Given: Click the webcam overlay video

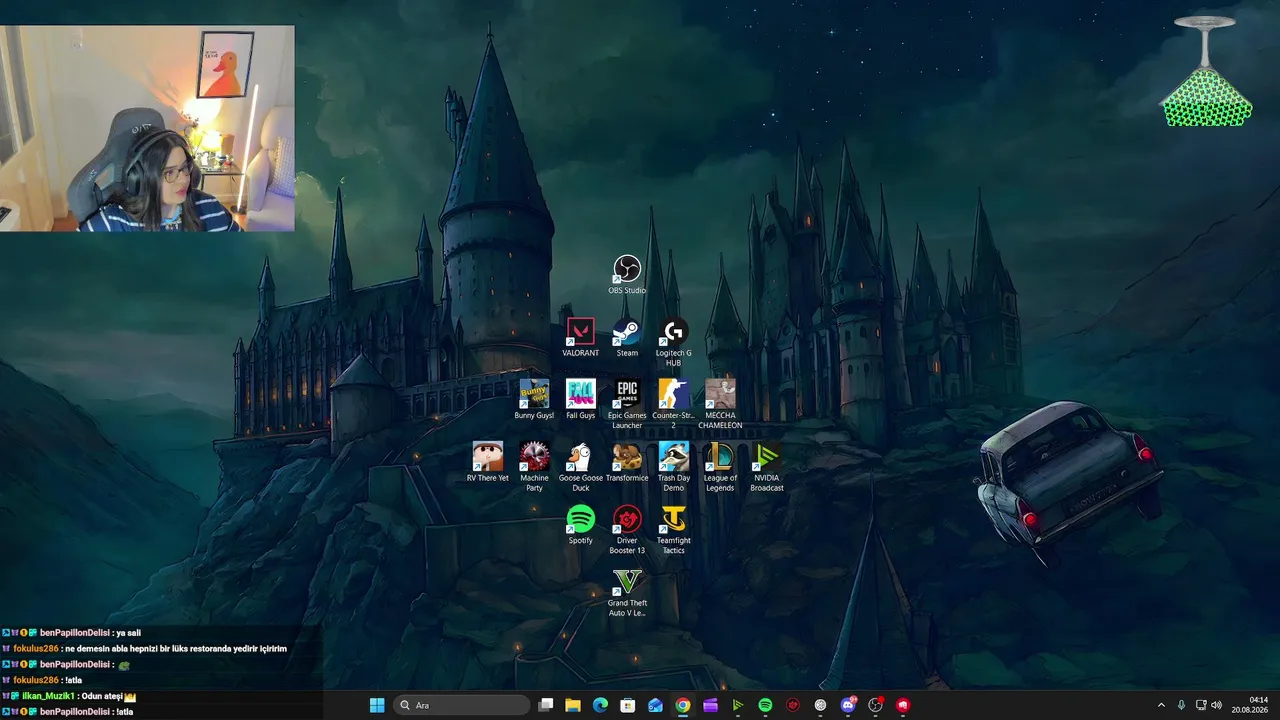Looking at the screenshot, I should pos(147,128).
